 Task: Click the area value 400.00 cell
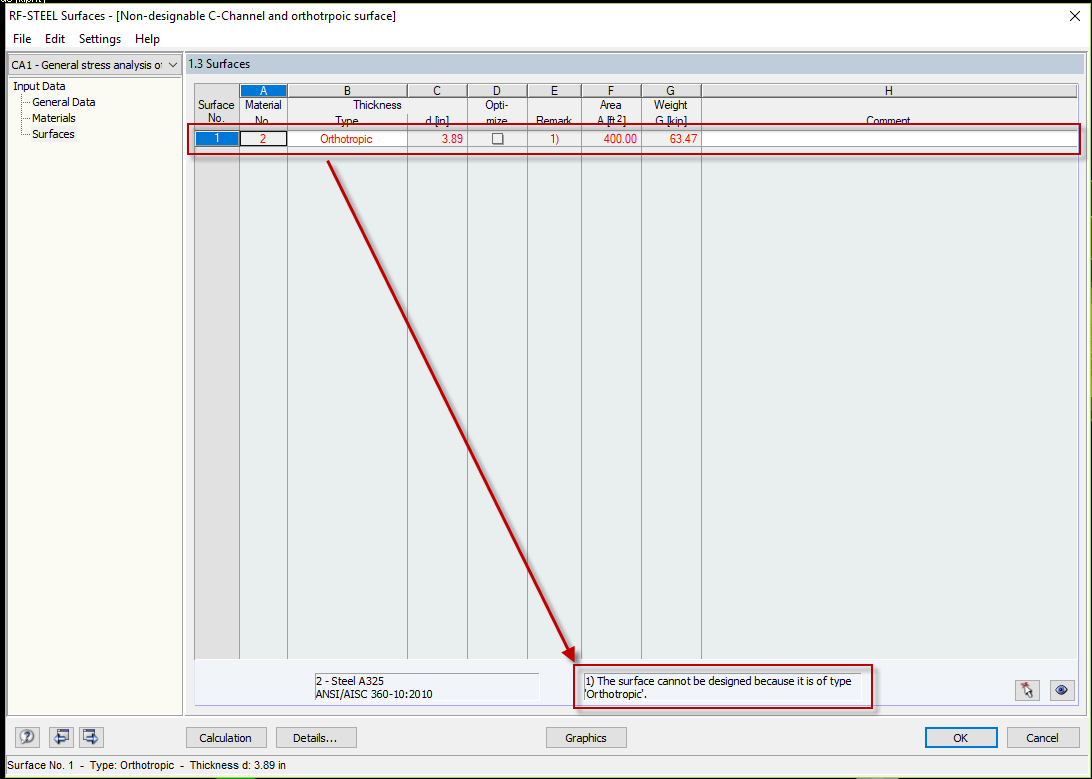click(611, 139)
